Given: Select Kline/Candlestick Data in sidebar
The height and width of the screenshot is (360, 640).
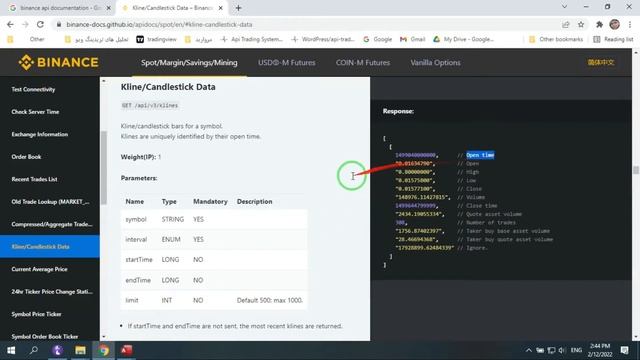Looking at the screenshot, I should 50,247.
